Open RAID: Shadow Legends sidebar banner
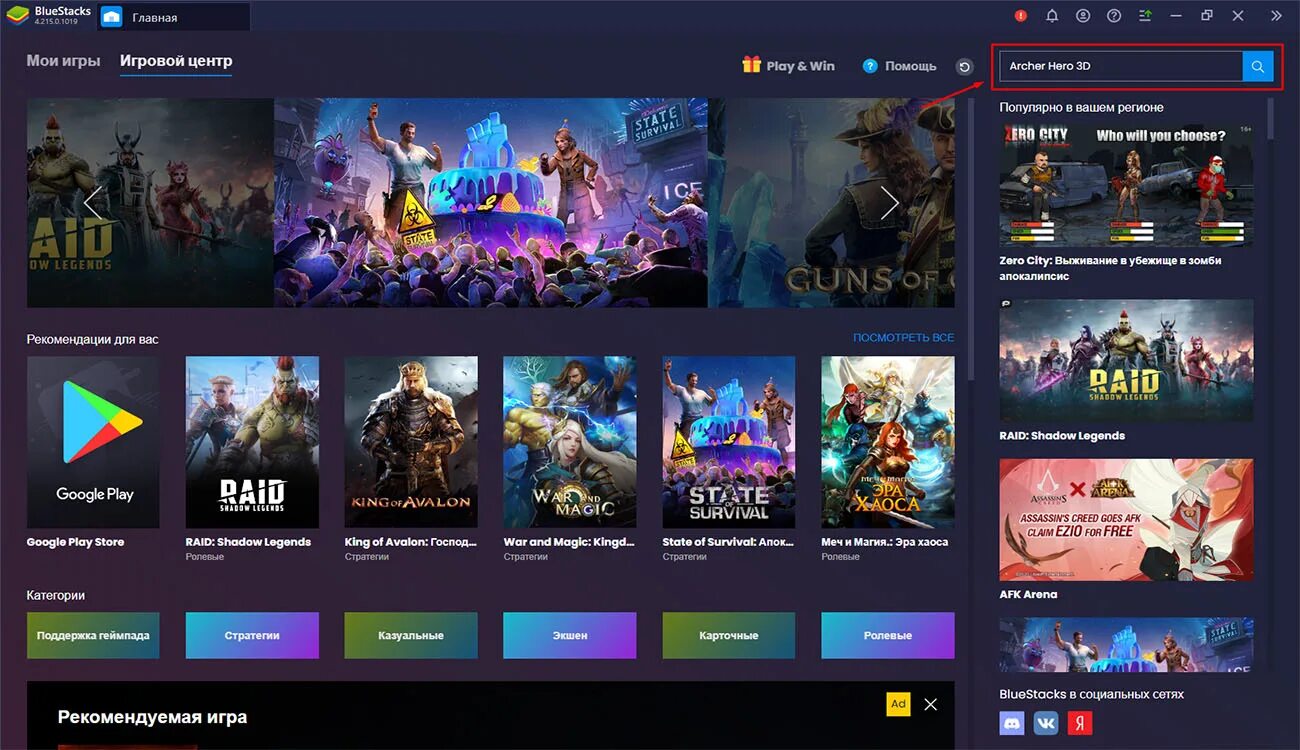This screenshot has width=1300, height=750. [1126, 360]
